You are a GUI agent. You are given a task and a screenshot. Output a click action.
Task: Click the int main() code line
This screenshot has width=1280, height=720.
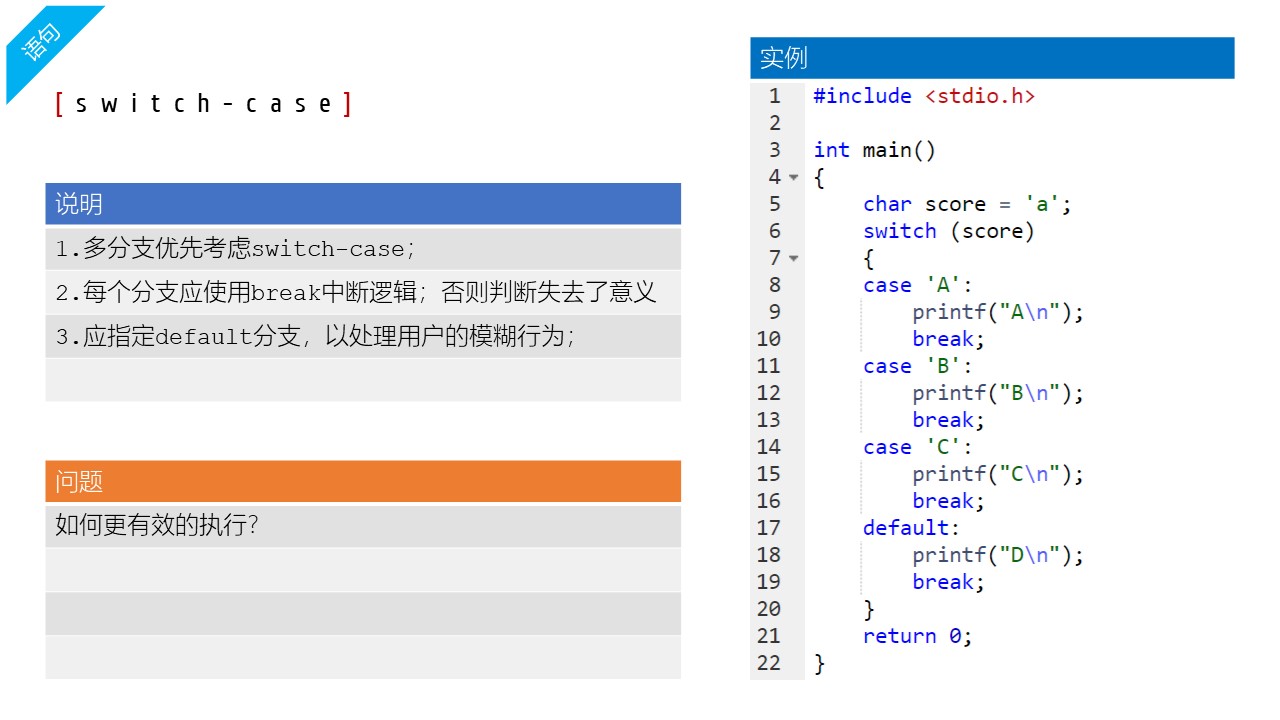click(874, 150)
